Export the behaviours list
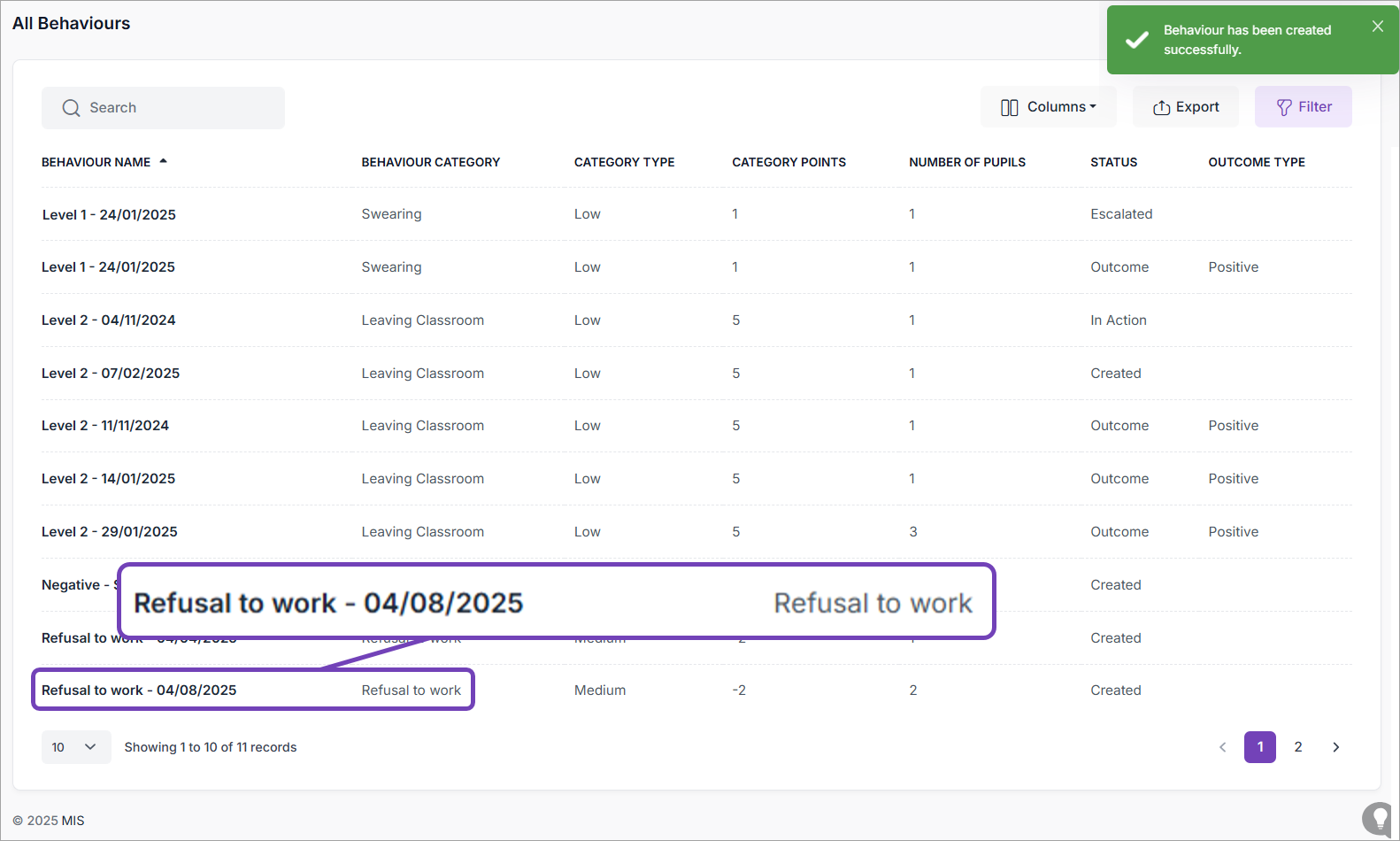 click(x=1186, y=107)
